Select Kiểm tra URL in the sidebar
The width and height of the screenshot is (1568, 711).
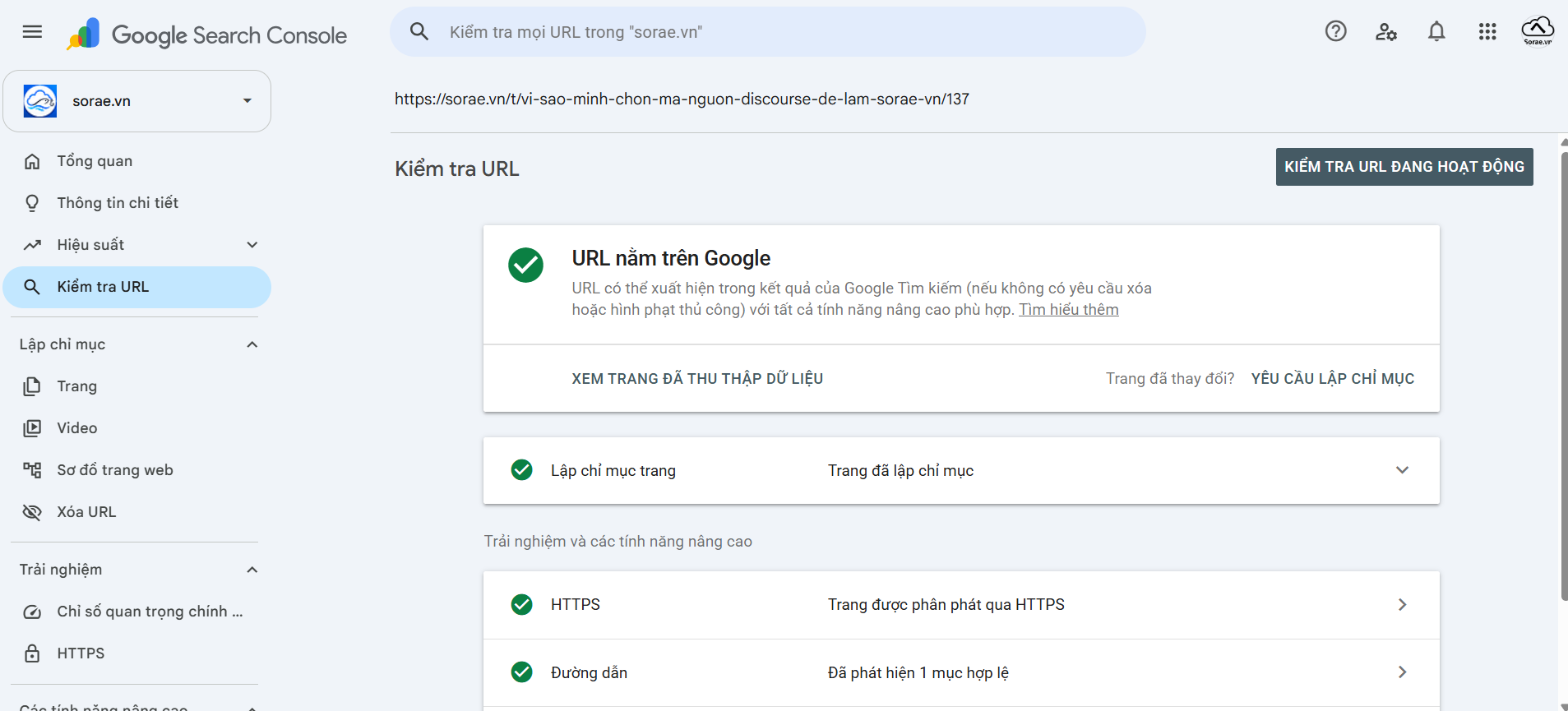coord(137,287)
